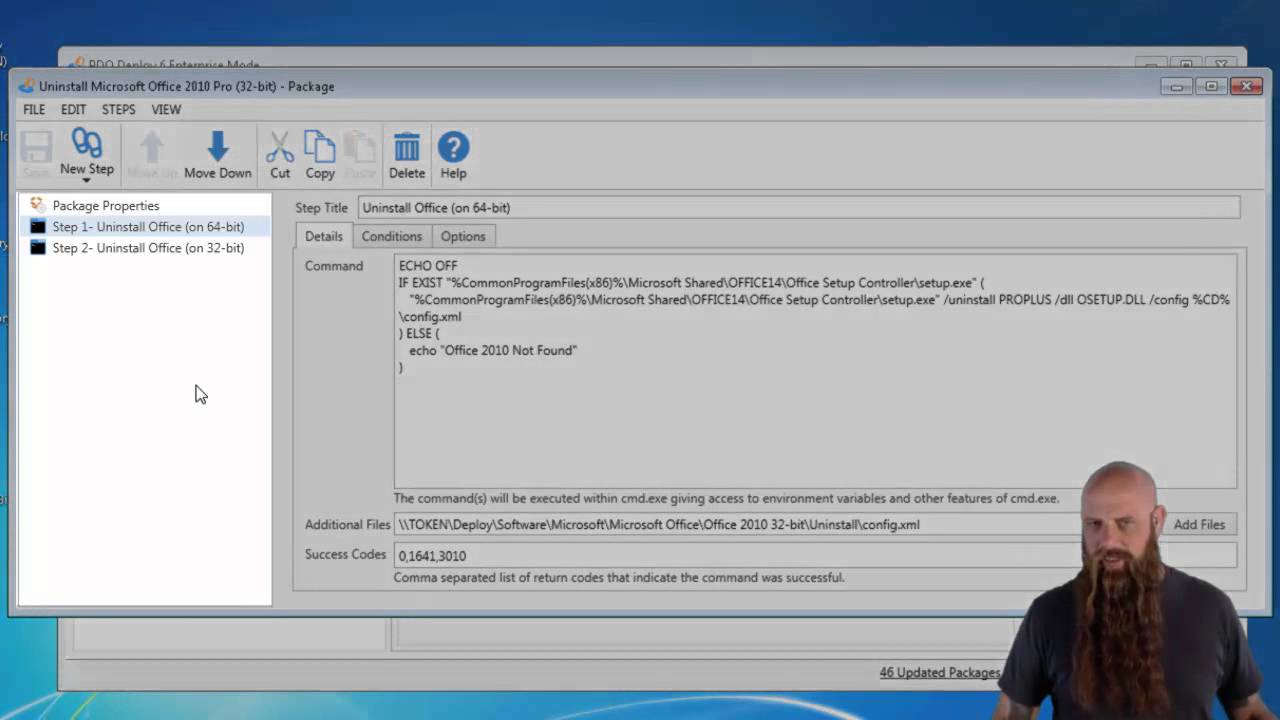Image resolution: width=1280 pixels, height=720 pixels.
Task: Open the VIEW menu
Action: (x=166, y=109)
